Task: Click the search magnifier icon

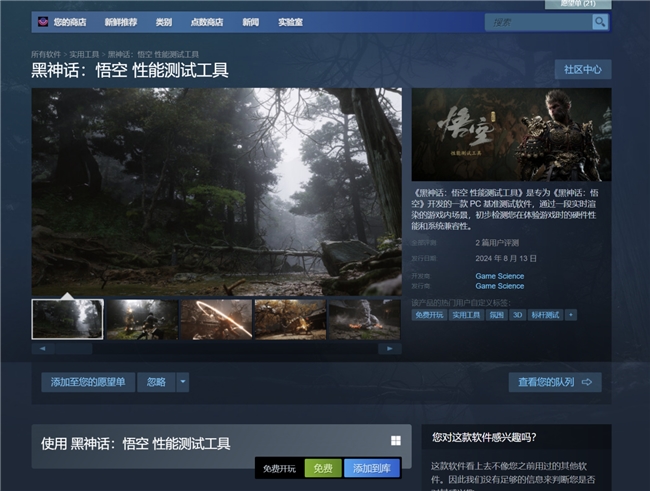Action: [x=599, y=21]
